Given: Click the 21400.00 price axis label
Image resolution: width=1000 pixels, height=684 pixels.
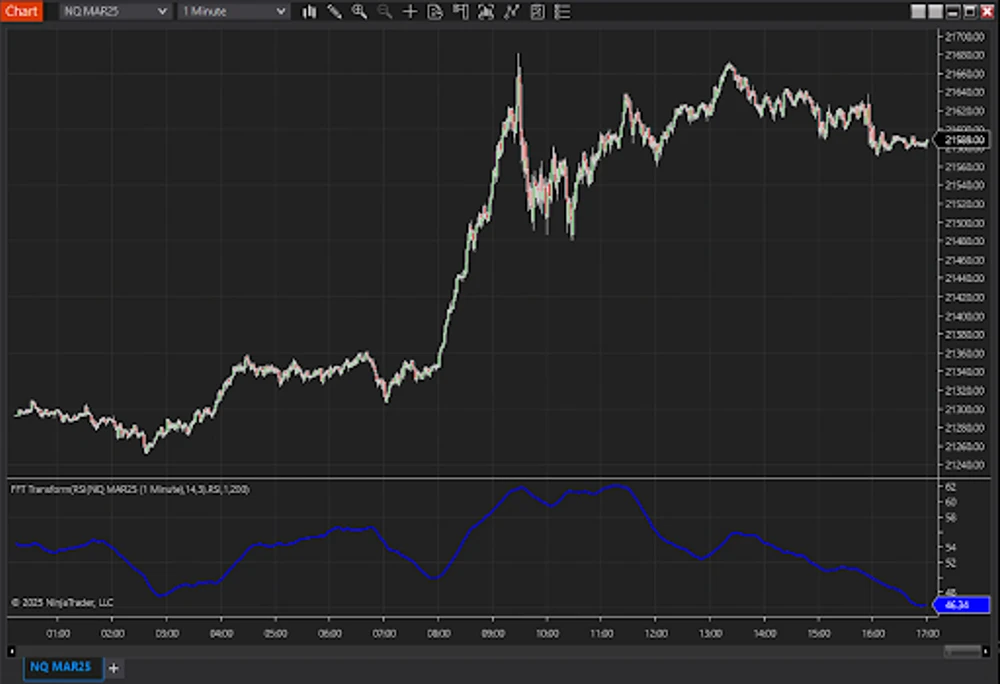Looking at the screenshot, I should click(x=964, y=316).
